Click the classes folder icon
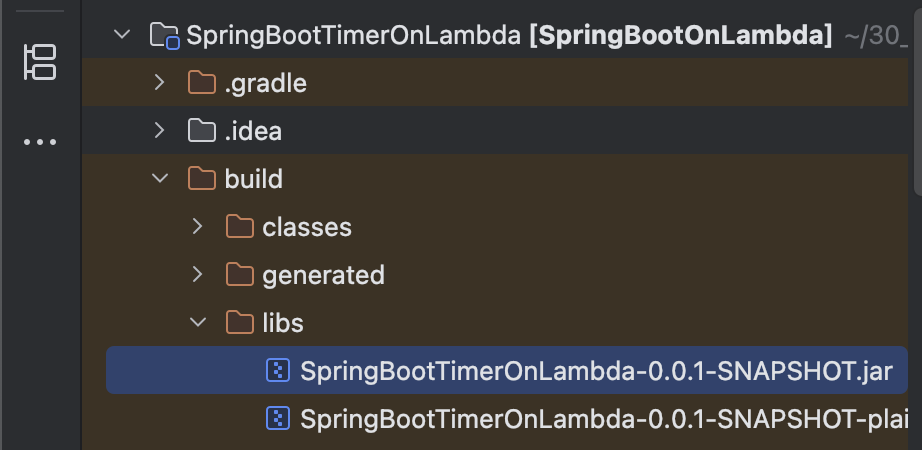Screen dimensions: 922x450 click(240, 226)
